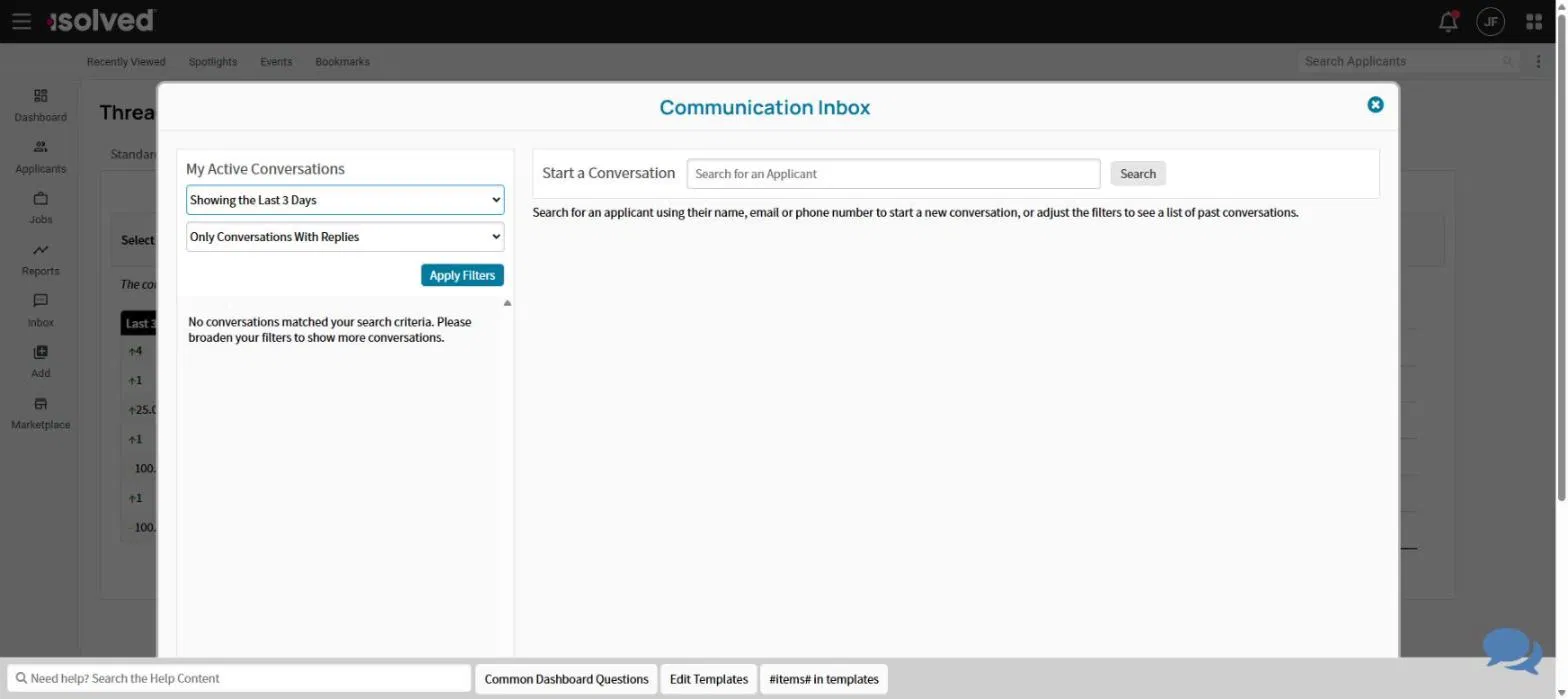The width and height of the screenshot is (1568, 699).
Task: Click Edit Templates button
Action: coord(709,679)
